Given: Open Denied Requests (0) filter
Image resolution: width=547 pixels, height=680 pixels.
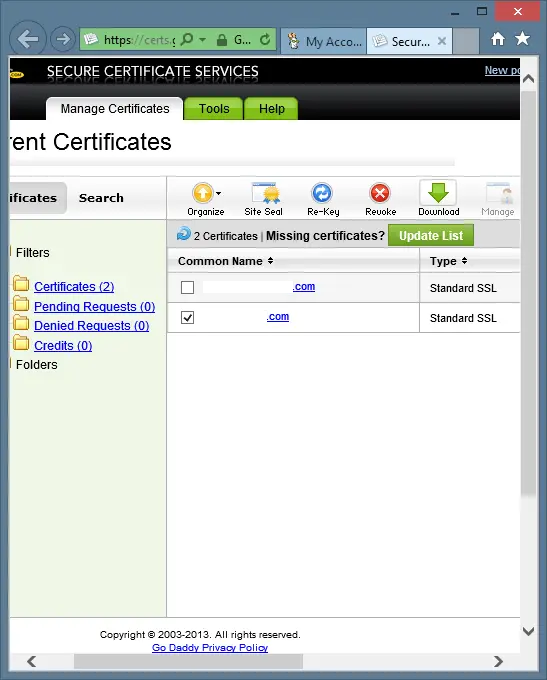Looking at the screenshot, I should pos(92,326).
